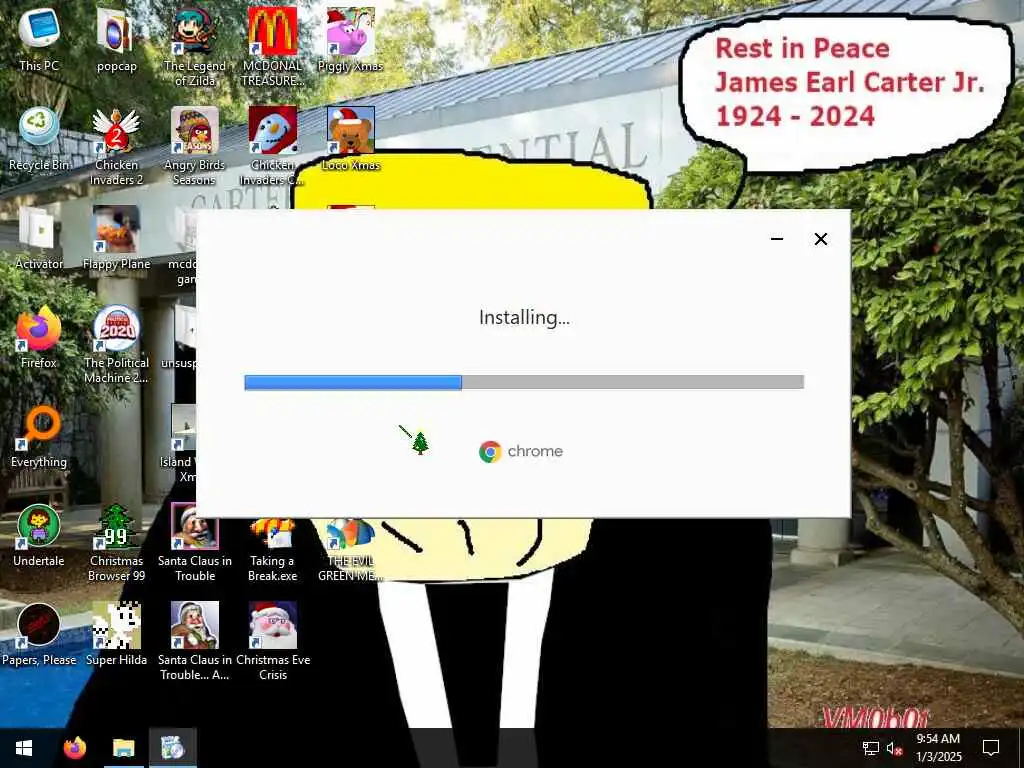Launch the Loco Xmas bear icon

350,138
